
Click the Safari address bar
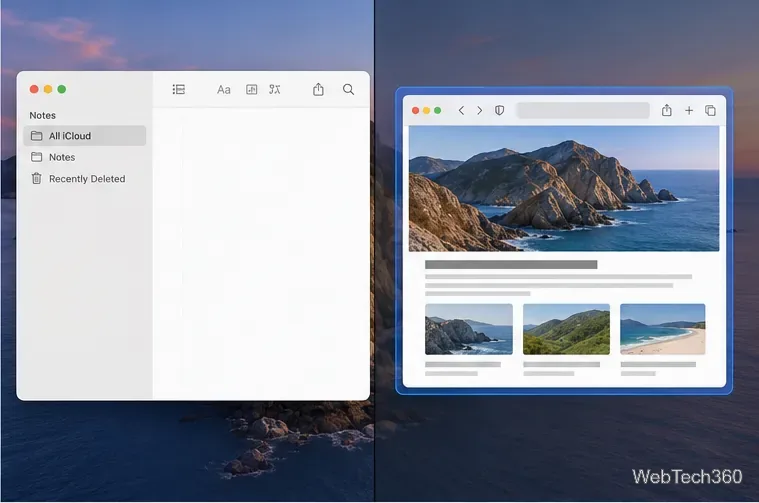tap(583, 110)
